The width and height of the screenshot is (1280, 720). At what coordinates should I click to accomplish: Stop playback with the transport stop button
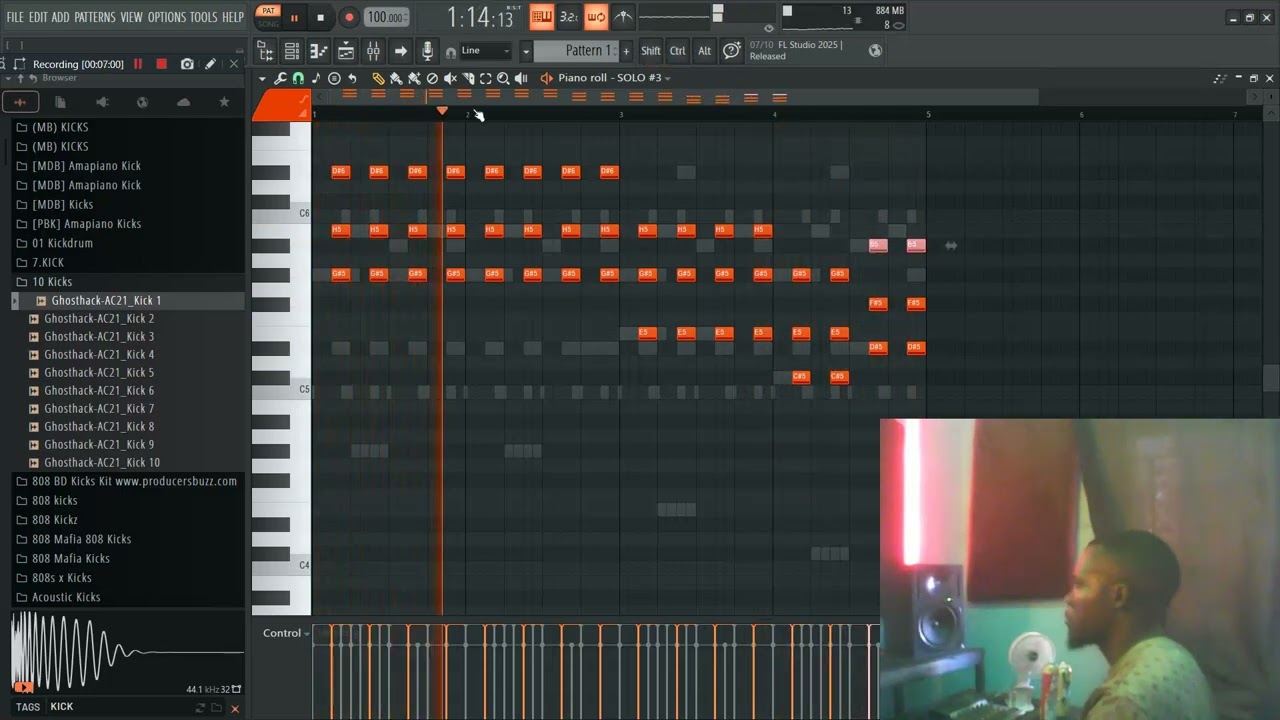[320, 17]
